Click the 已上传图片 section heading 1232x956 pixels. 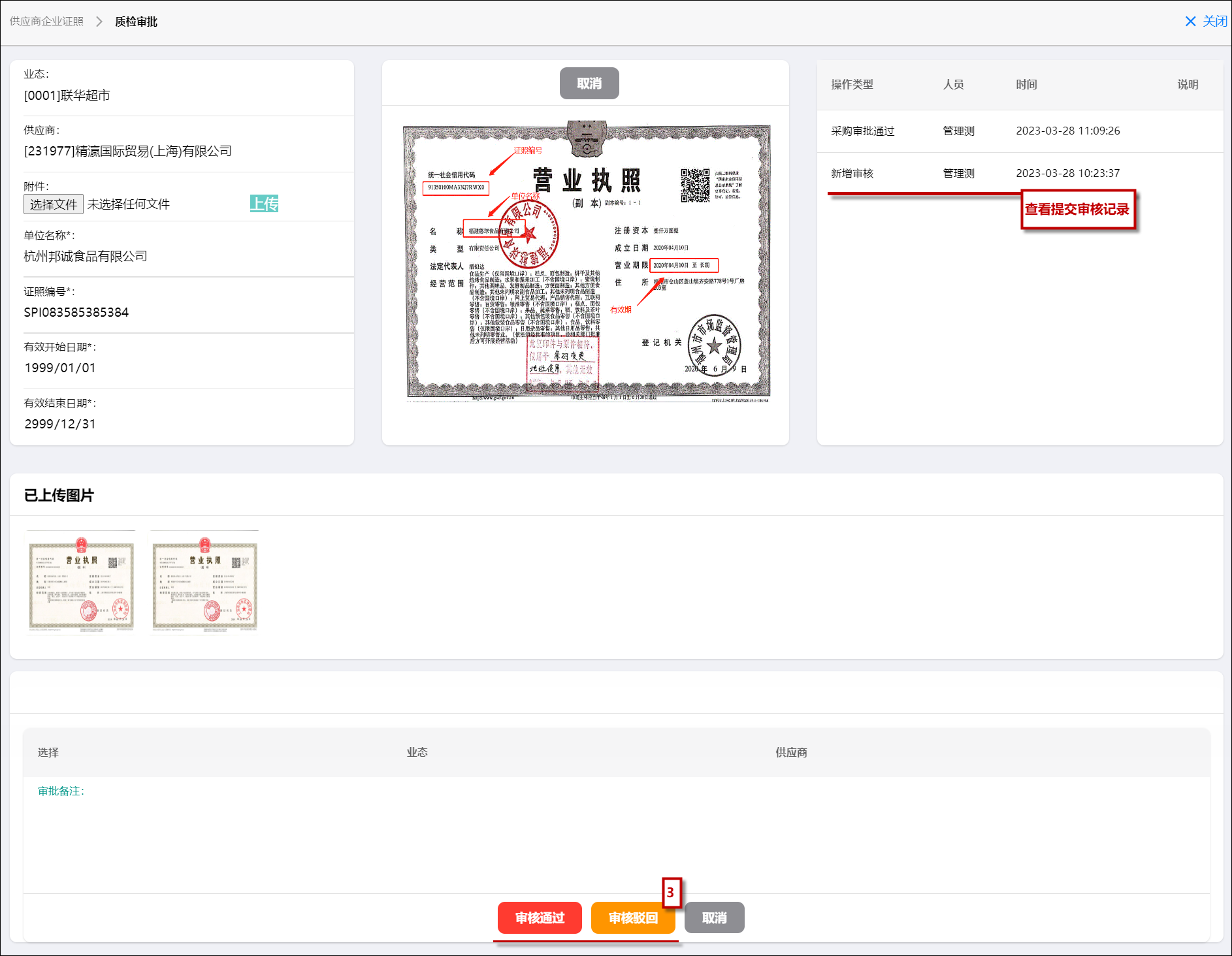[59, 495]
